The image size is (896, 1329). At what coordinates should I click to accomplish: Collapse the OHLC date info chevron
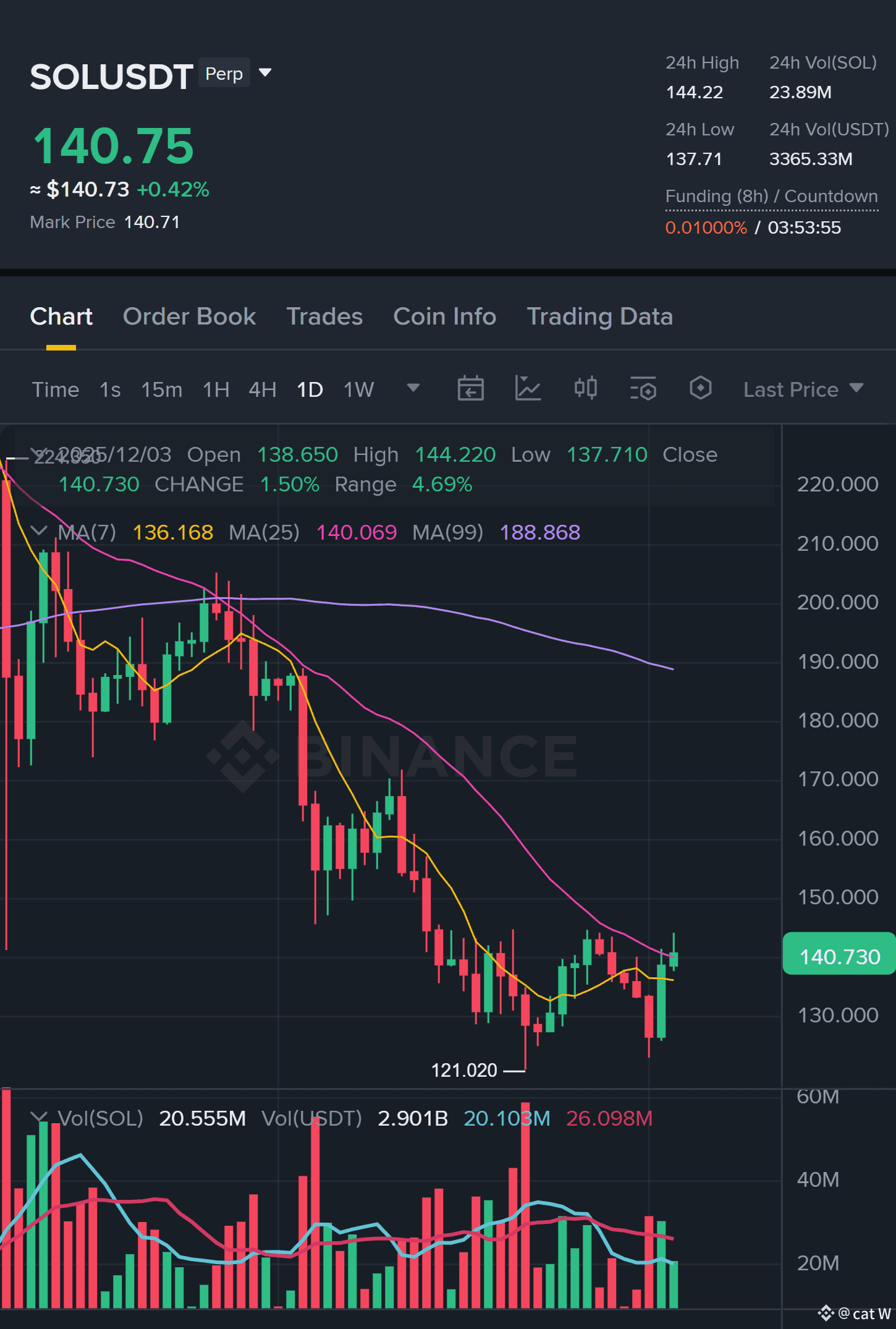click(38, 453)
